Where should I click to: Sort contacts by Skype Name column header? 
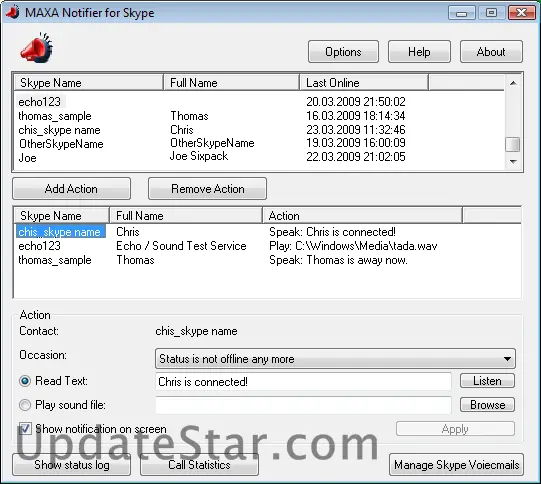[x=88, y=83]
